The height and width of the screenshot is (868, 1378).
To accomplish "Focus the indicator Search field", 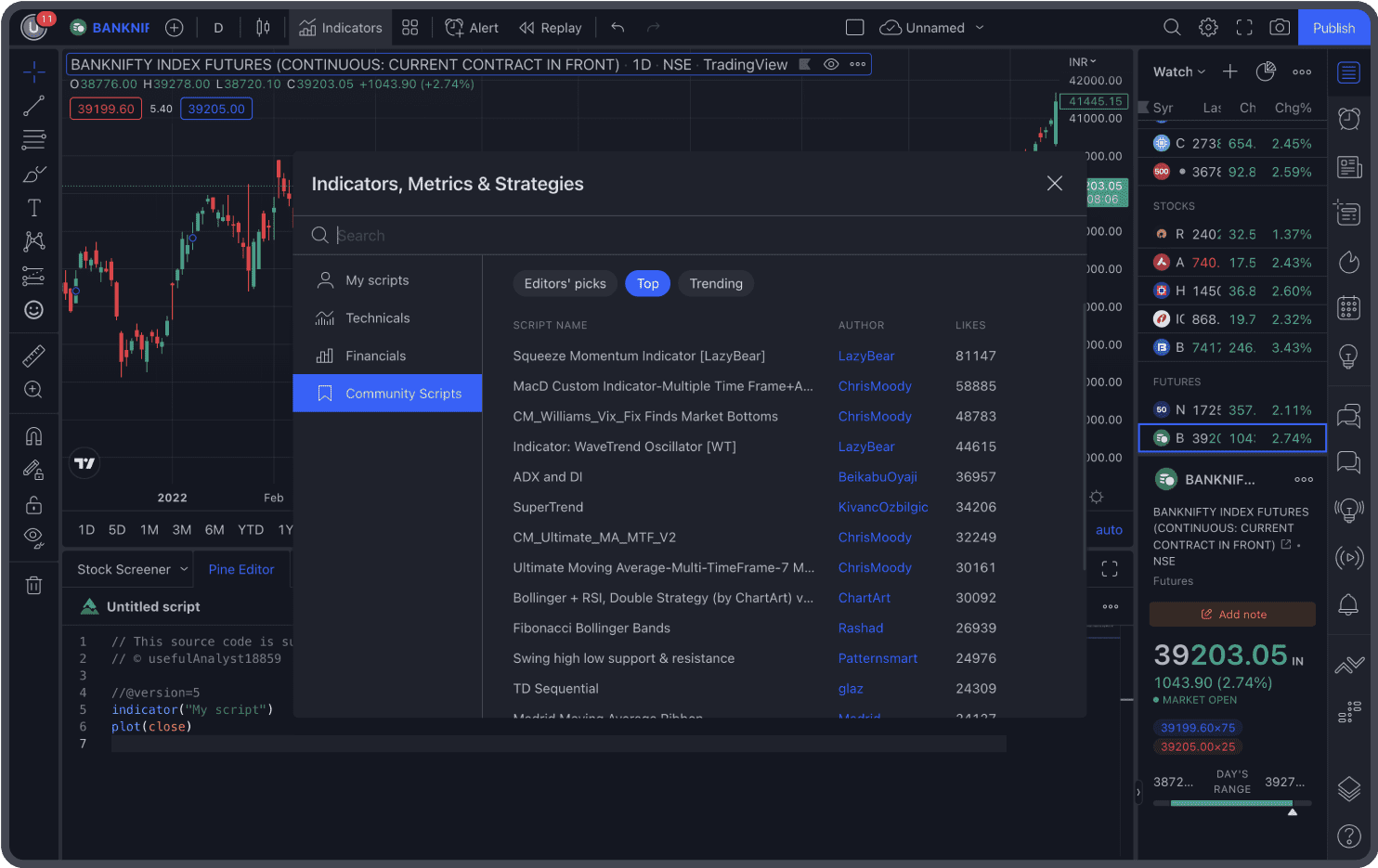I will [x=689, y=236].
